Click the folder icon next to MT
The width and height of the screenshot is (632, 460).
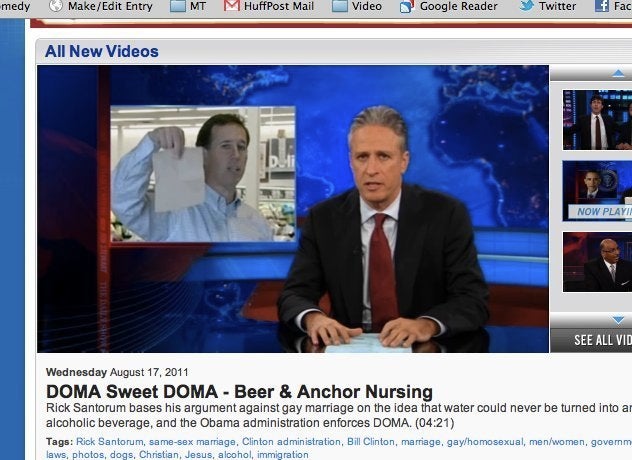178,6
